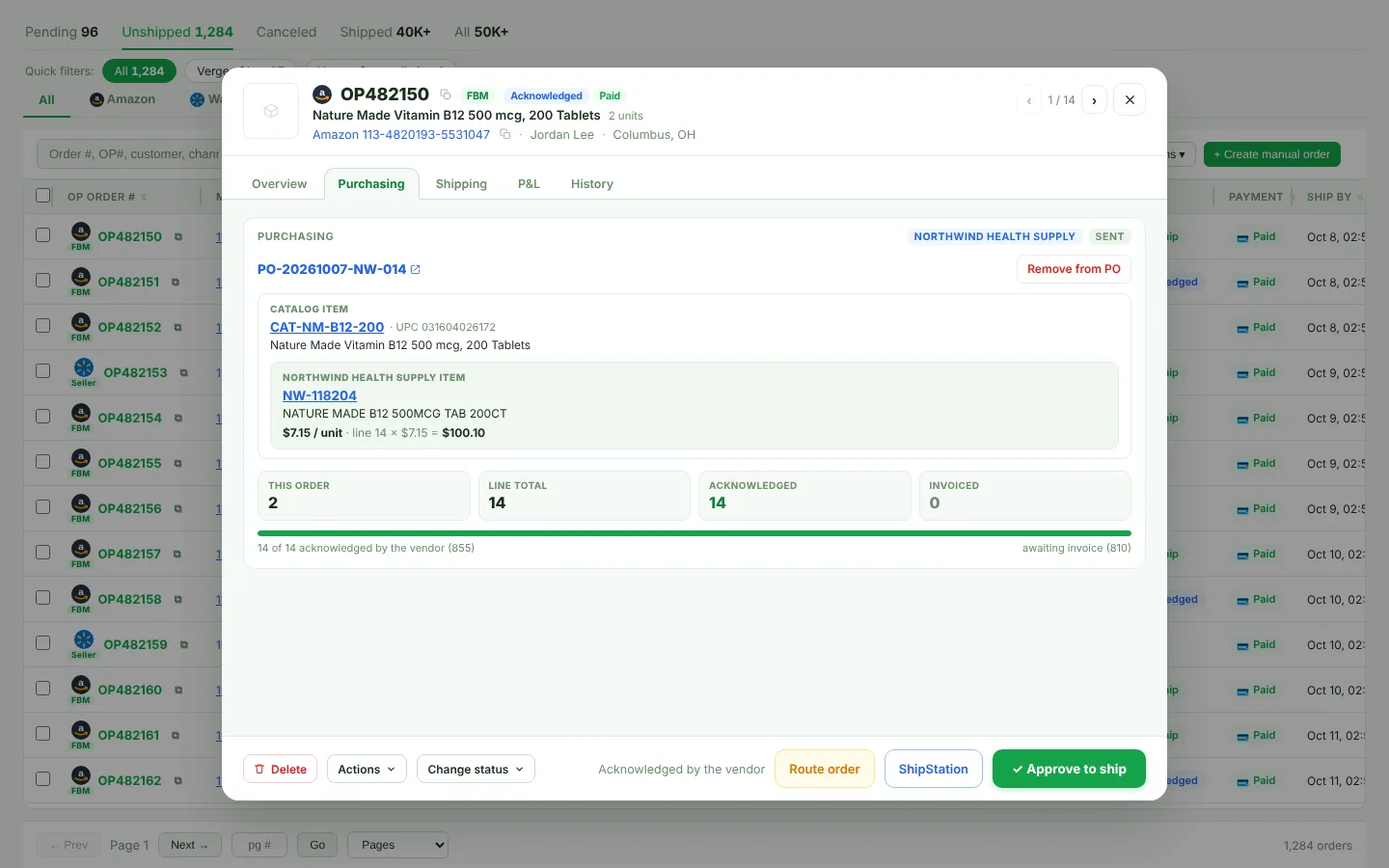Sort by SHIP BY column
The height and width of the screenshot is (868, 1389).
(1335, 197)
